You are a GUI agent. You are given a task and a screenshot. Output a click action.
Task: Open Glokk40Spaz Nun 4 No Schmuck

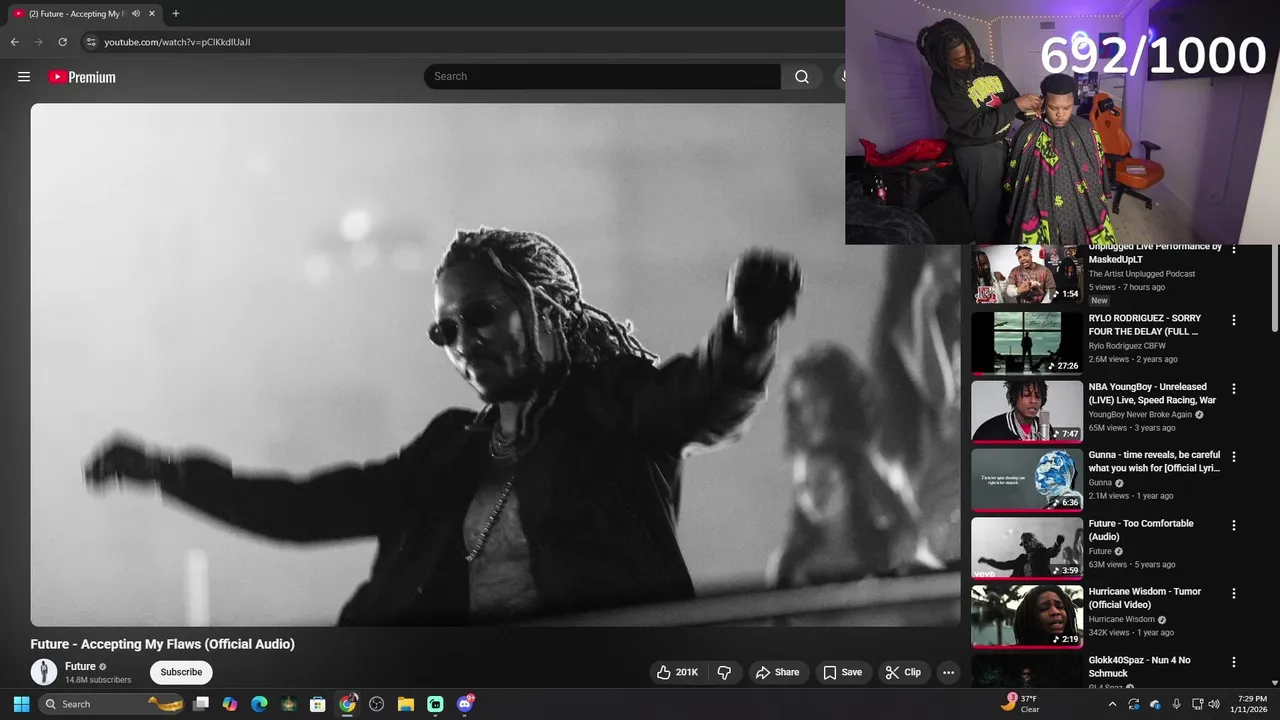(1140, 666)
